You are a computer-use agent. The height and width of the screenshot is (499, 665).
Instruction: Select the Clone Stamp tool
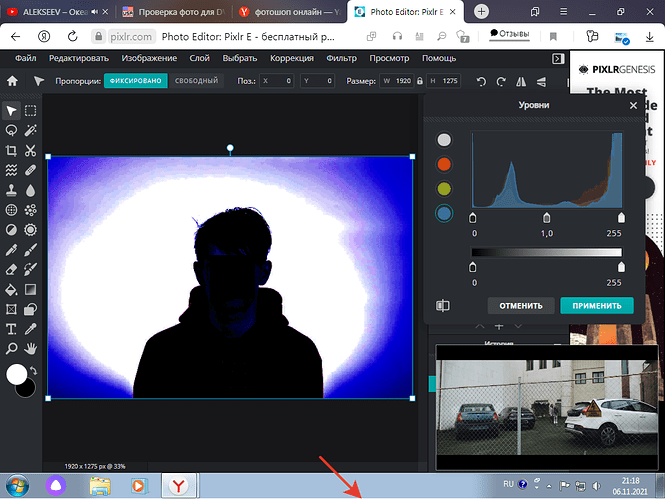(x=11, y=190)
